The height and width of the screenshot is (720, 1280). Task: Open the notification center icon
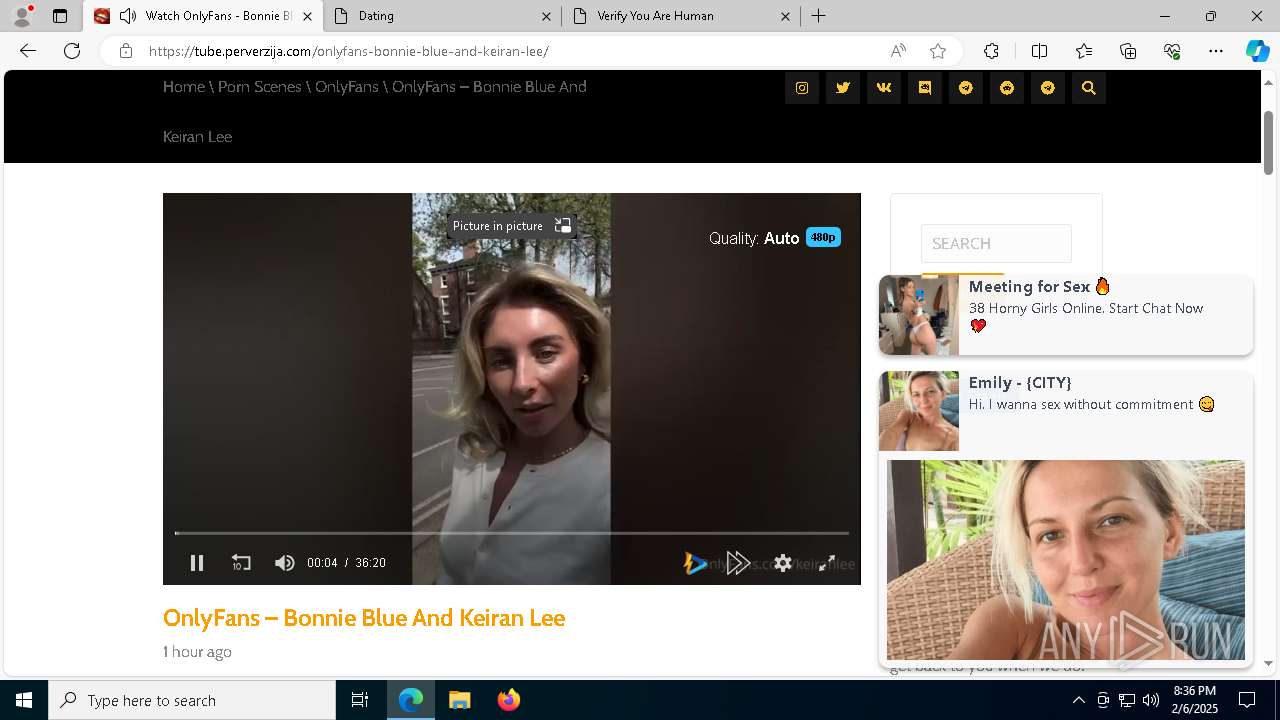[x=1247, y=700]
